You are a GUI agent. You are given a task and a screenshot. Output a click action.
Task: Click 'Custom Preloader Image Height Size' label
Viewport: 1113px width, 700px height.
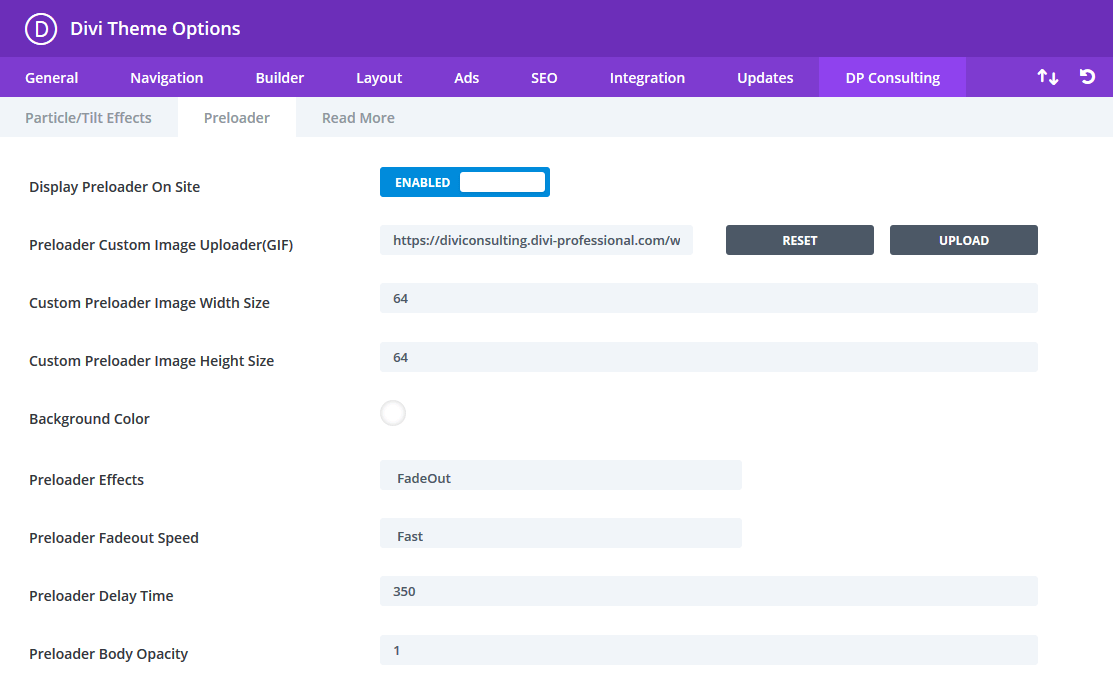click(151, 361)
